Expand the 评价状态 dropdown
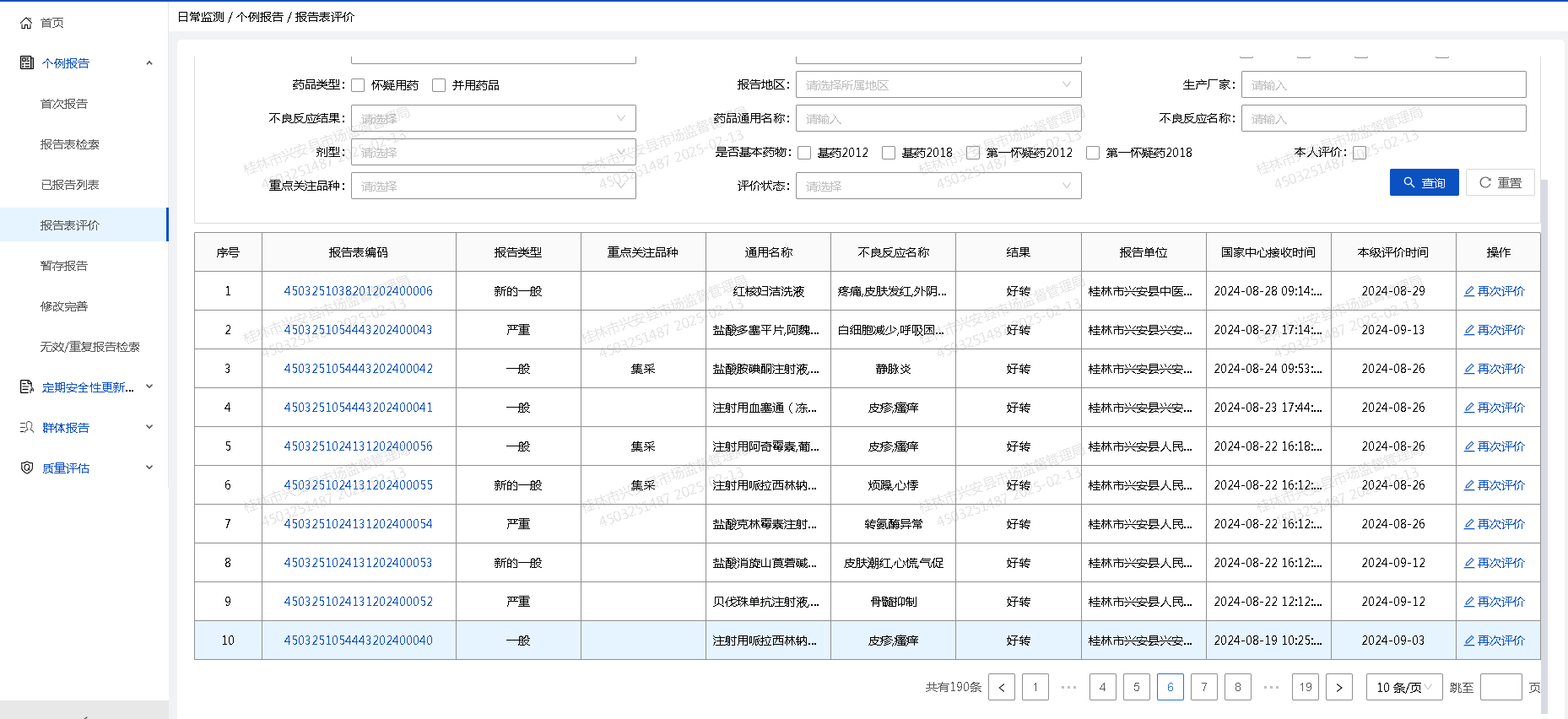The image size is (1568, 719). click(x=938, y=187)
